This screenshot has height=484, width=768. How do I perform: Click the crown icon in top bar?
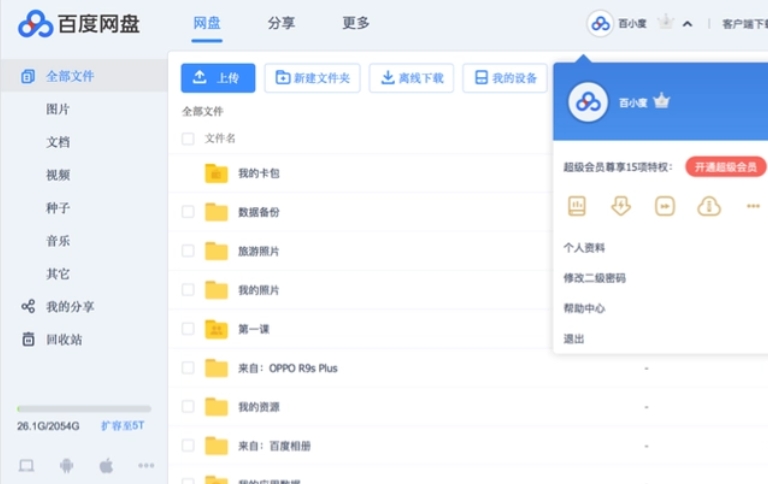pyautogui.click(x=666, y=22)
